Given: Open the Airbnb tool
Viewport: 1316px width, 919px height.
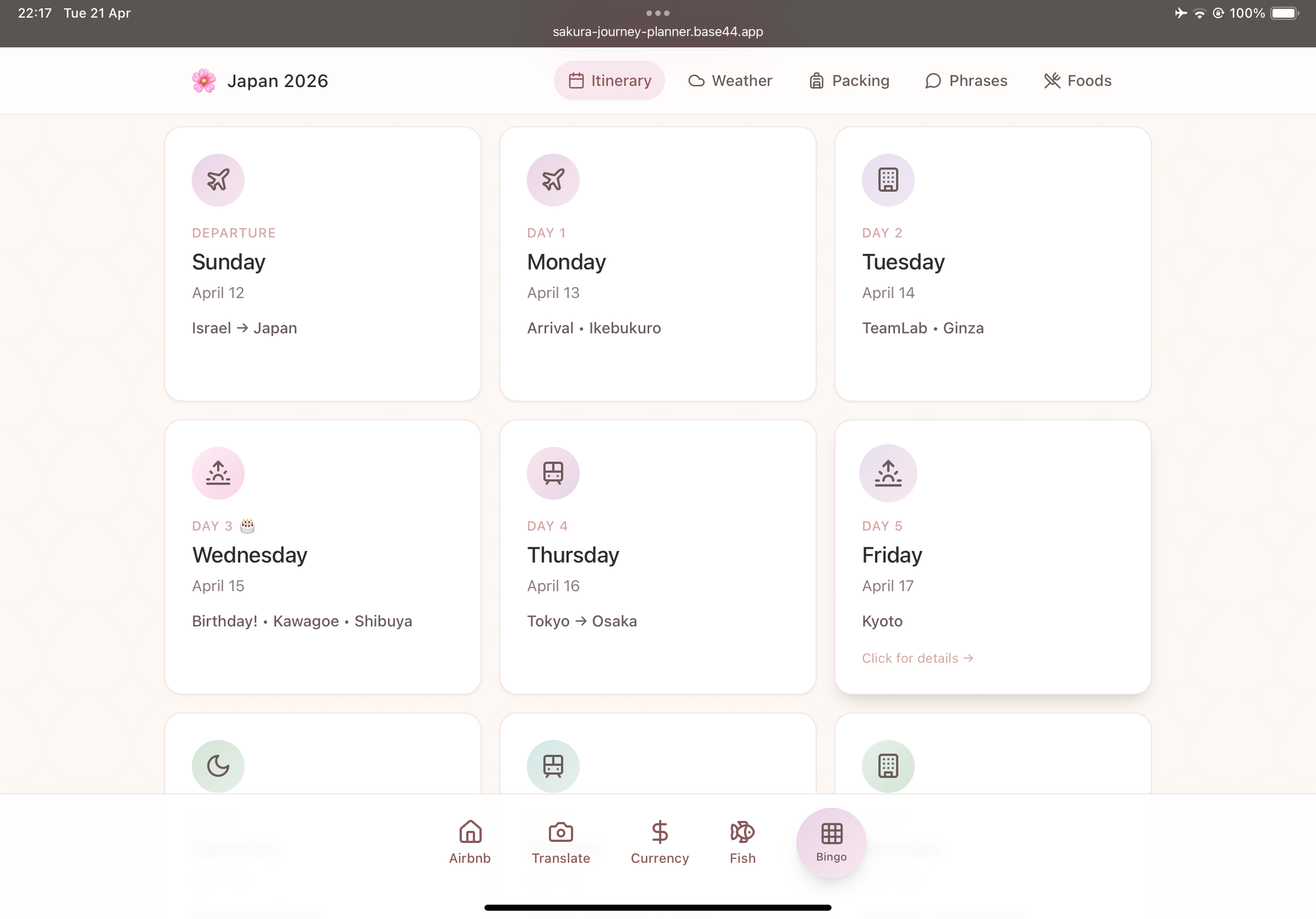Looking at the screenshot, I should pos(470,842).
